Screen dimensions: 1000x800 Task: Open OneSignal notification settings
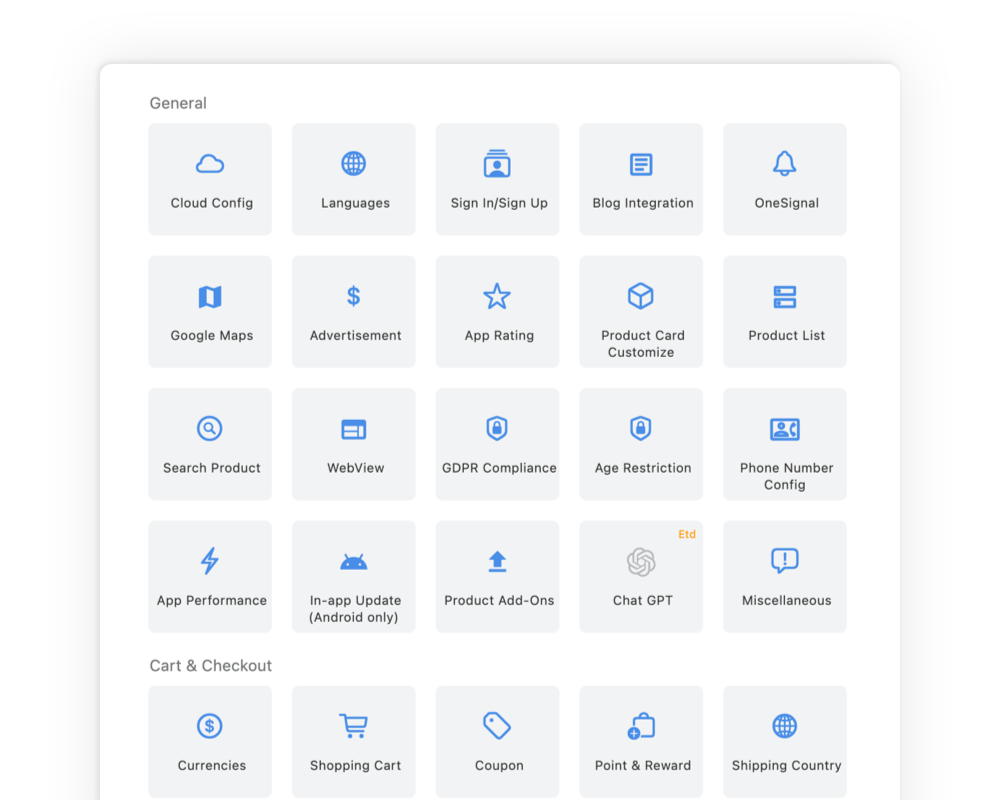click(x=785, y=179)
